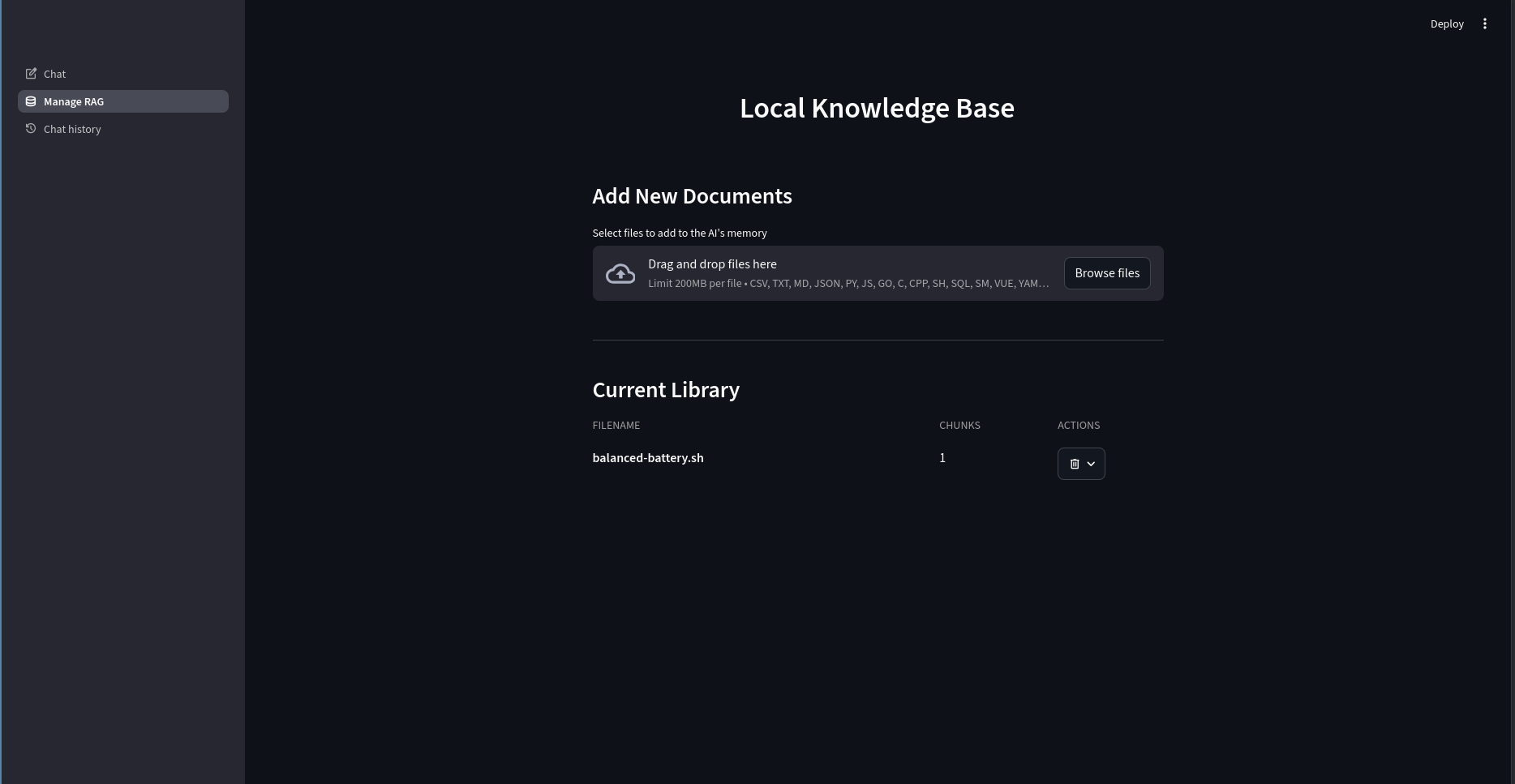Open the Chat page label
This screenshot has height=784, width=1515.
[x=55, y=74]
